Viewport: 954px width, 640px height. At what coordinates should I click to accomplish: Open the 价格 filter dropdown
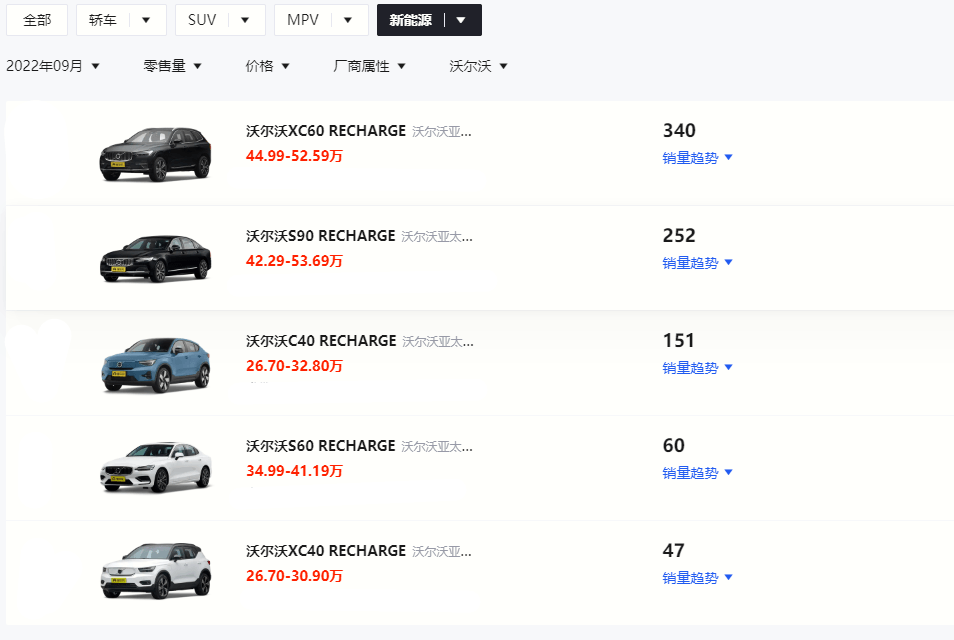tap(267, 66)
